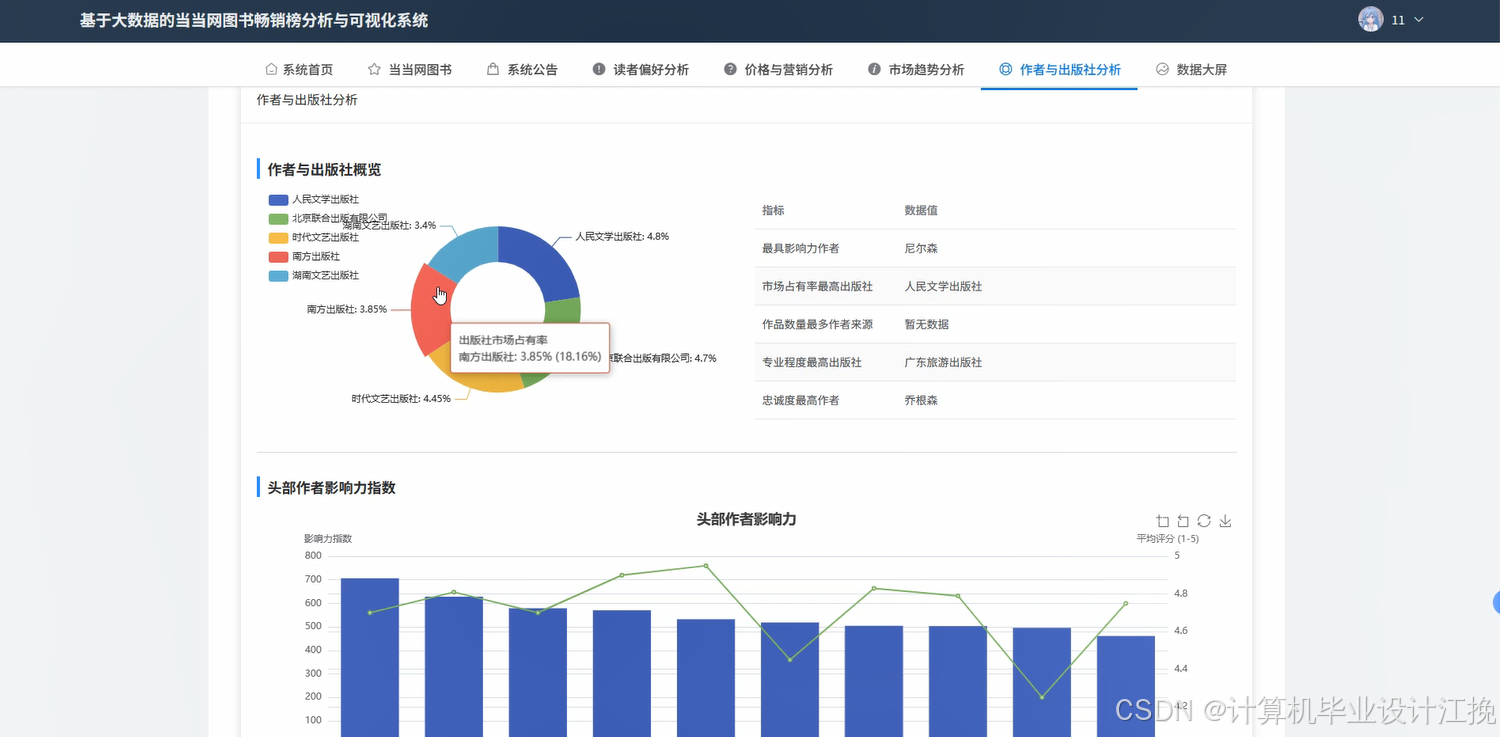1500x737 pixels.
Task: Toggle the 湖南文艺出版社 legend item
Action: pos(314,275)
